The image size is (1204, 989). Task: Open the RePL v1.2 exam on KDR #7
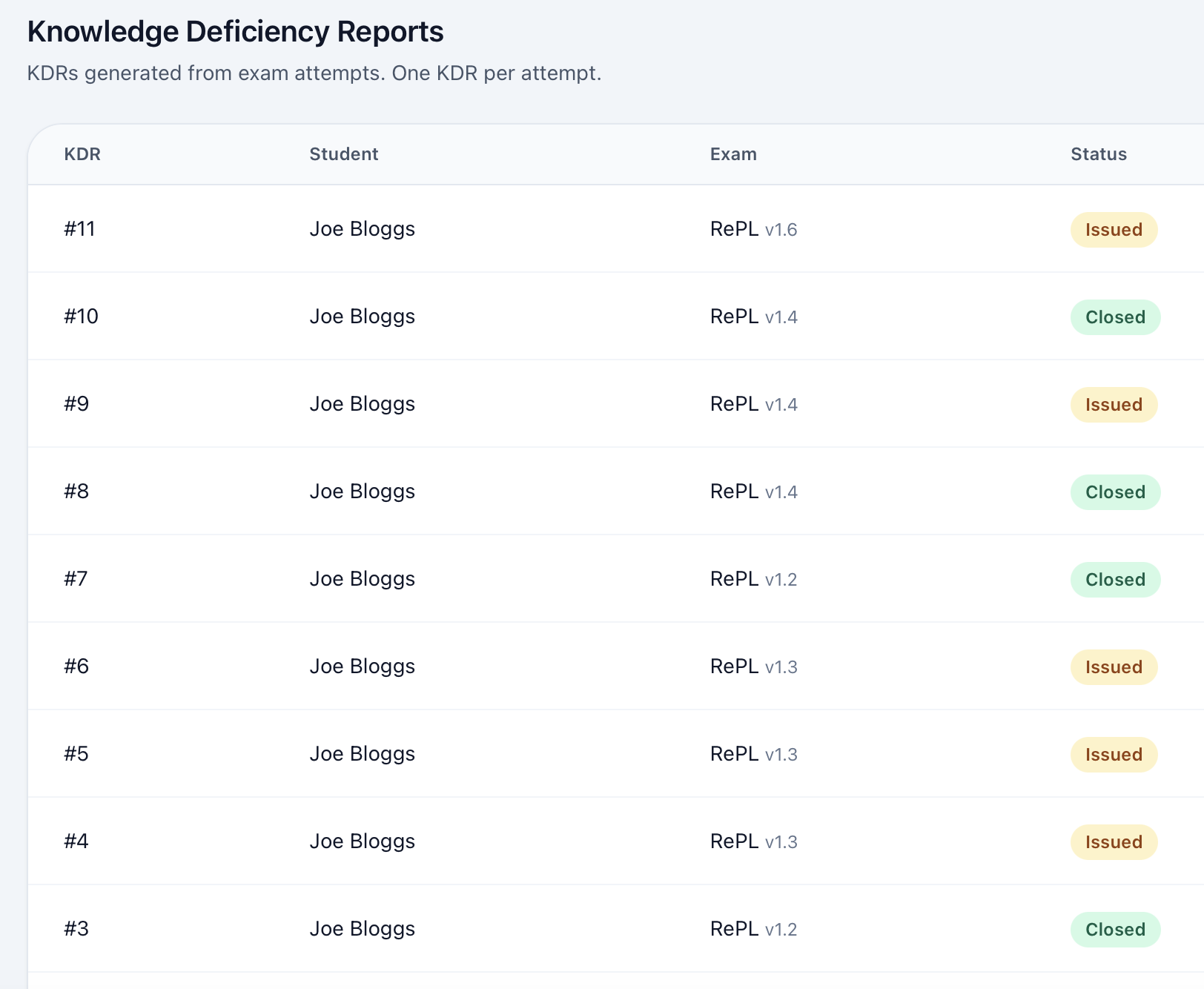click(753, 579)
